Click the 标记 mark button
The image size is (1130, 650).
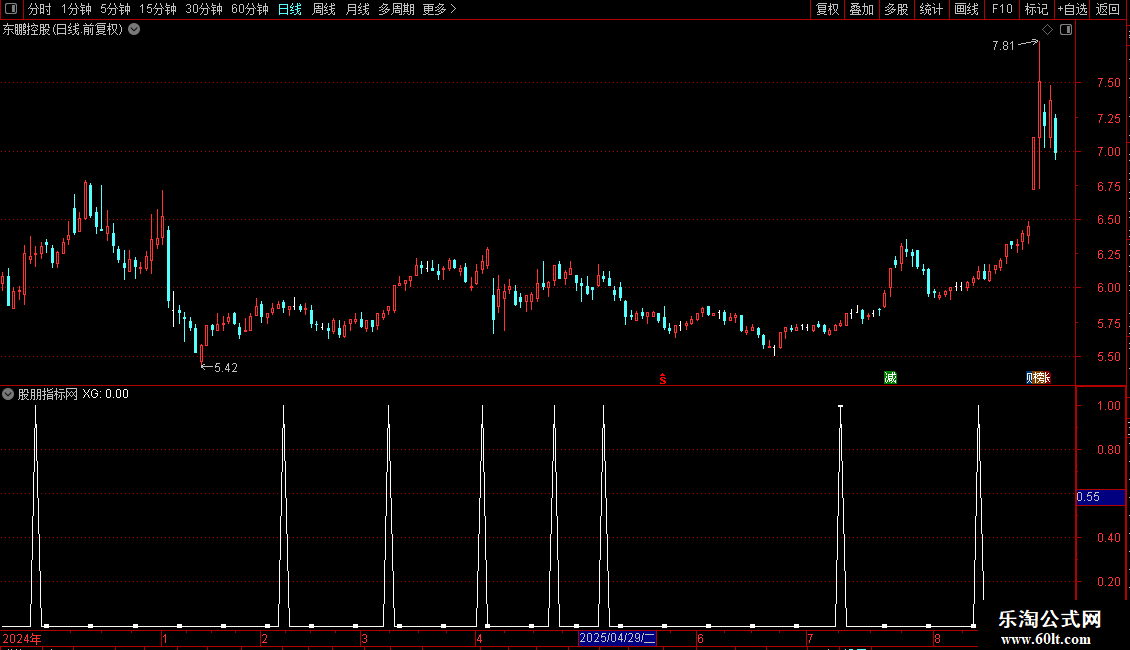[1036, 9]
